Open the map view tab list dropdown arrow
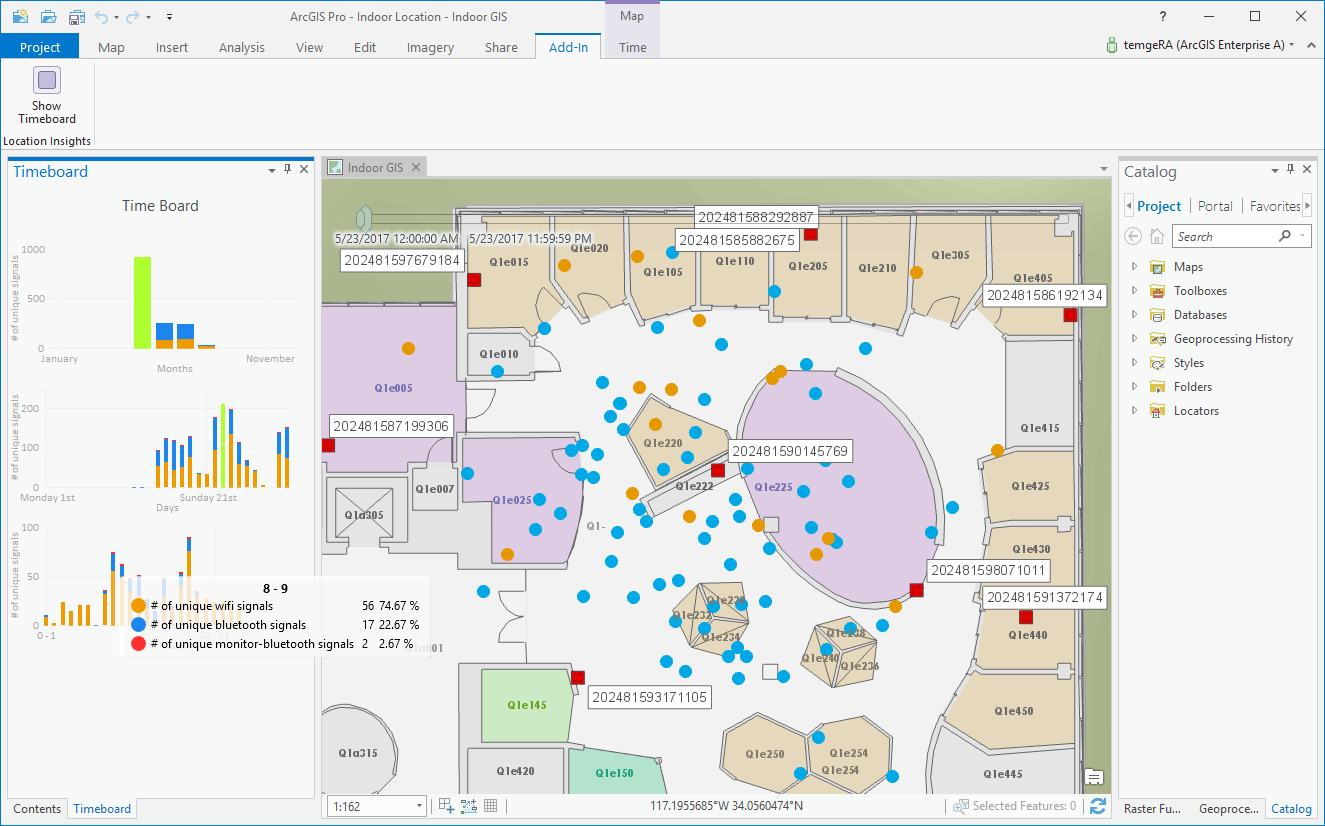This screenshot has width=1325, height=826. [x=1104, y=168]
